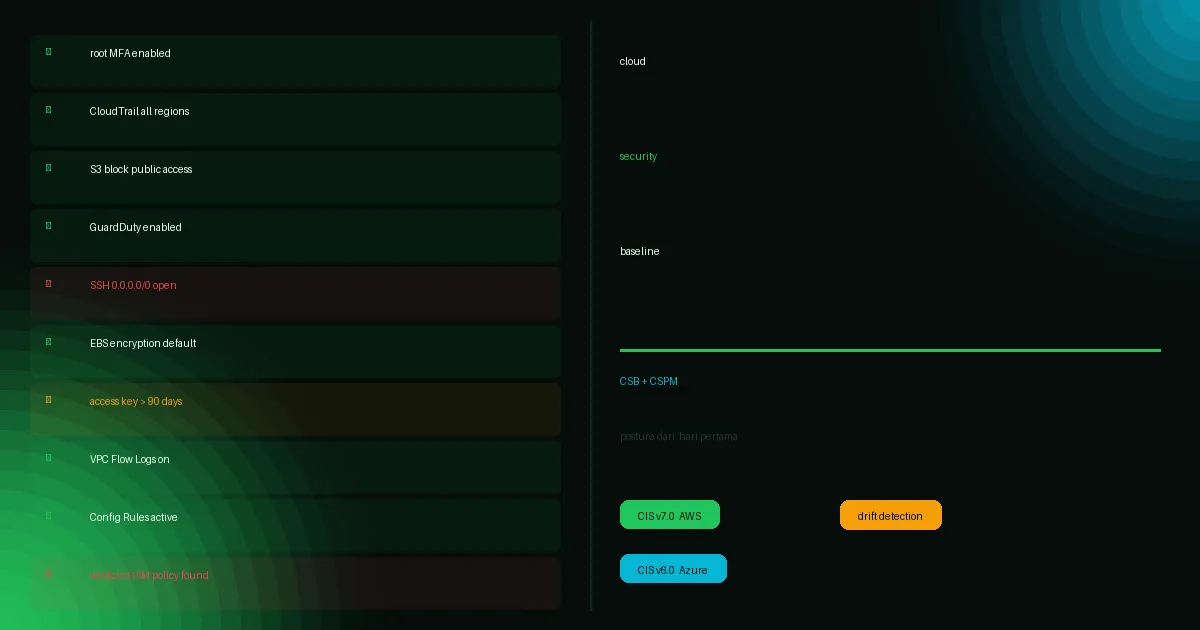Click the CSB + CSPM label
This screenshot has height=630, width=1200.
pyautogui.click(x=649, y=381)
